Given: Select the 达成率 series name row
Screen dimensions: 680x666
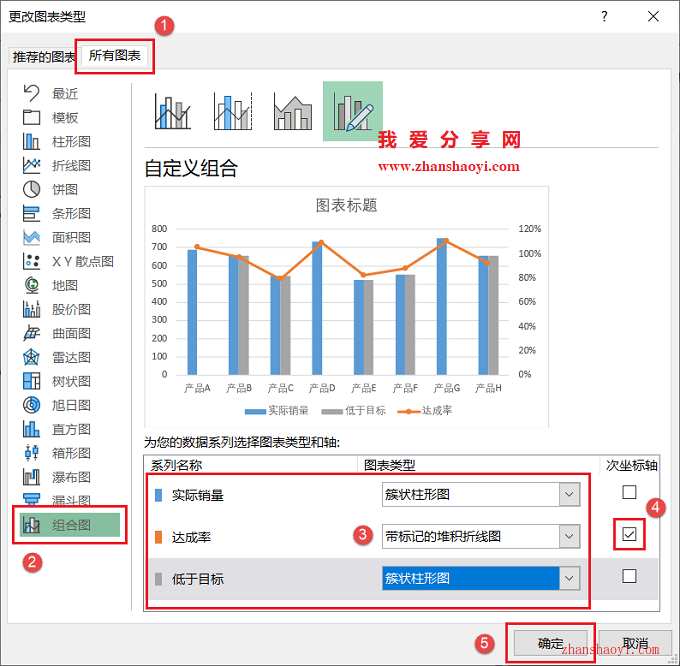Looking at the screenshot, I should (191, 537).
